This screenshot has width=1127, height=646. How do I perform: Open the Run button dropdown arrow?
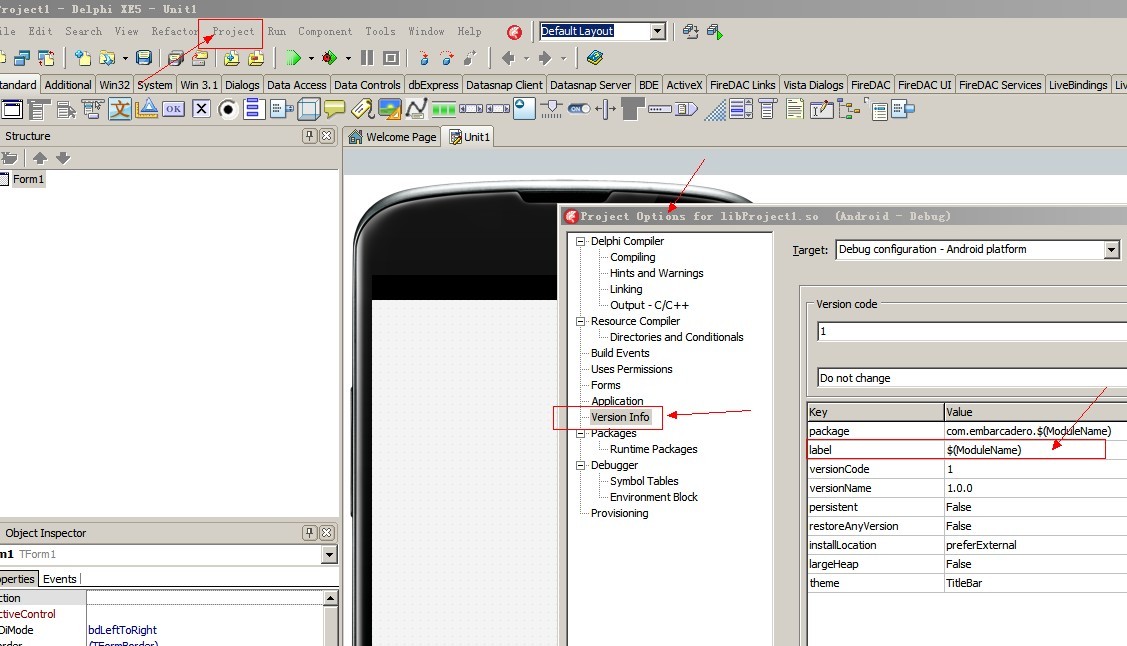[311, 58]
